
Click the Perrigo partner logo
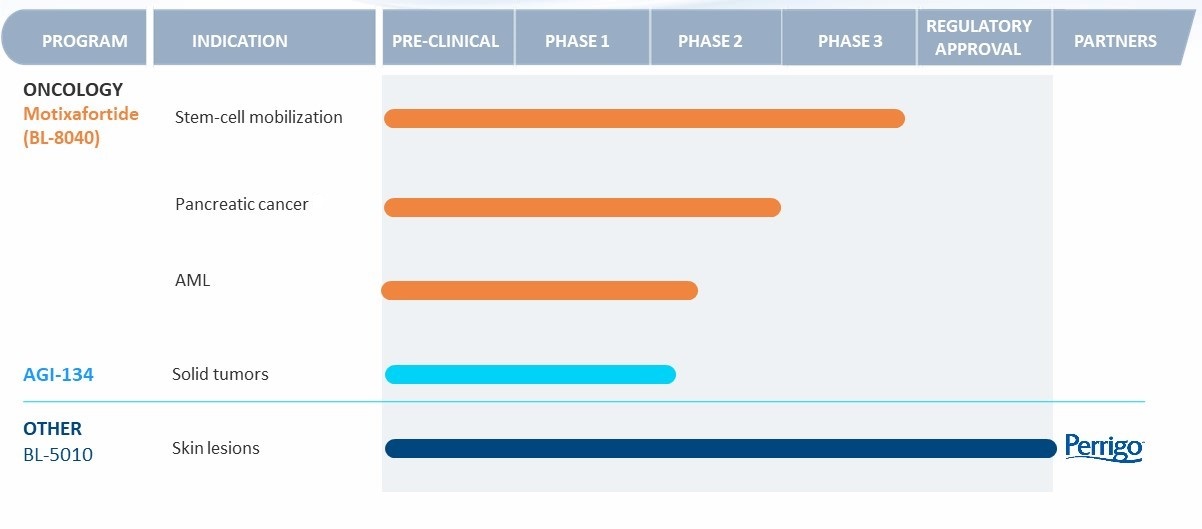tap(1103, 448)
